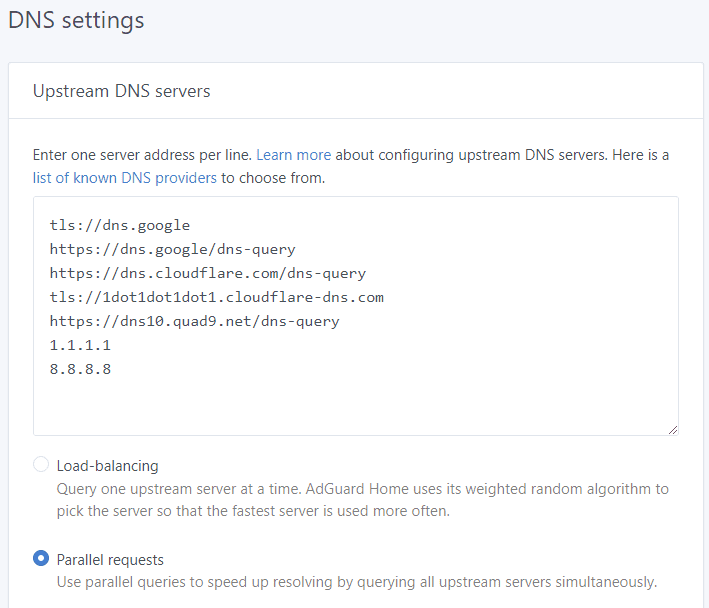Place cursor on the 8.8.8.8 line
Viewport: 709px width, 608px height.
click(80, 369)
